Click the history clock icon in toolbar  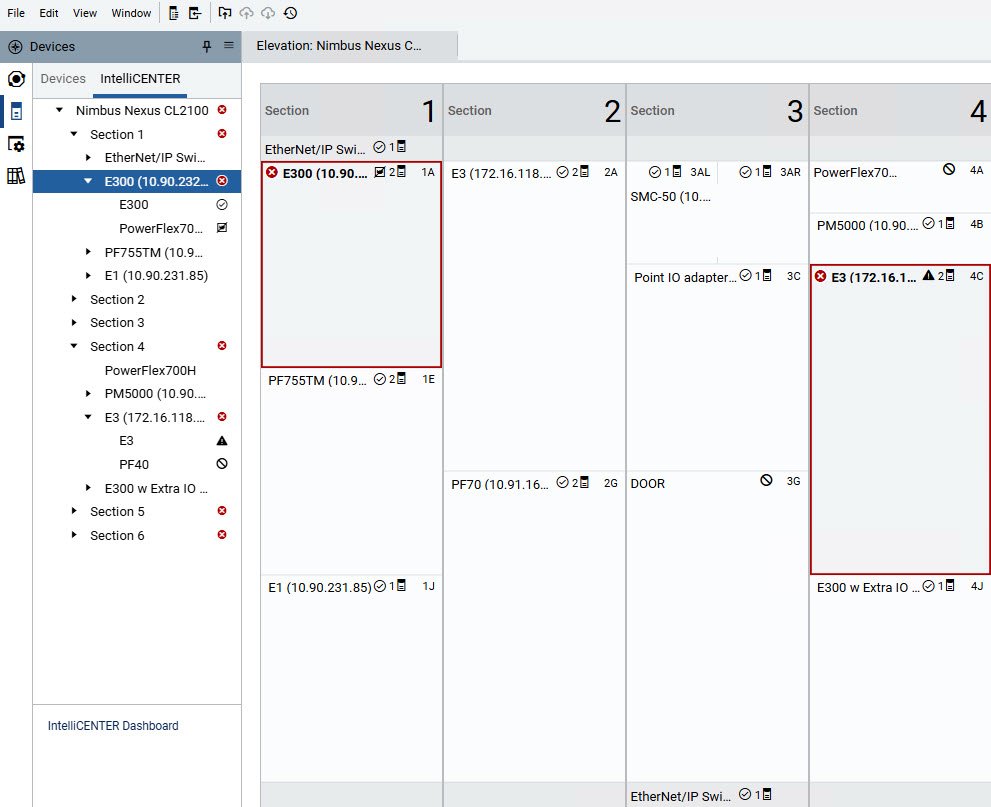290,13
